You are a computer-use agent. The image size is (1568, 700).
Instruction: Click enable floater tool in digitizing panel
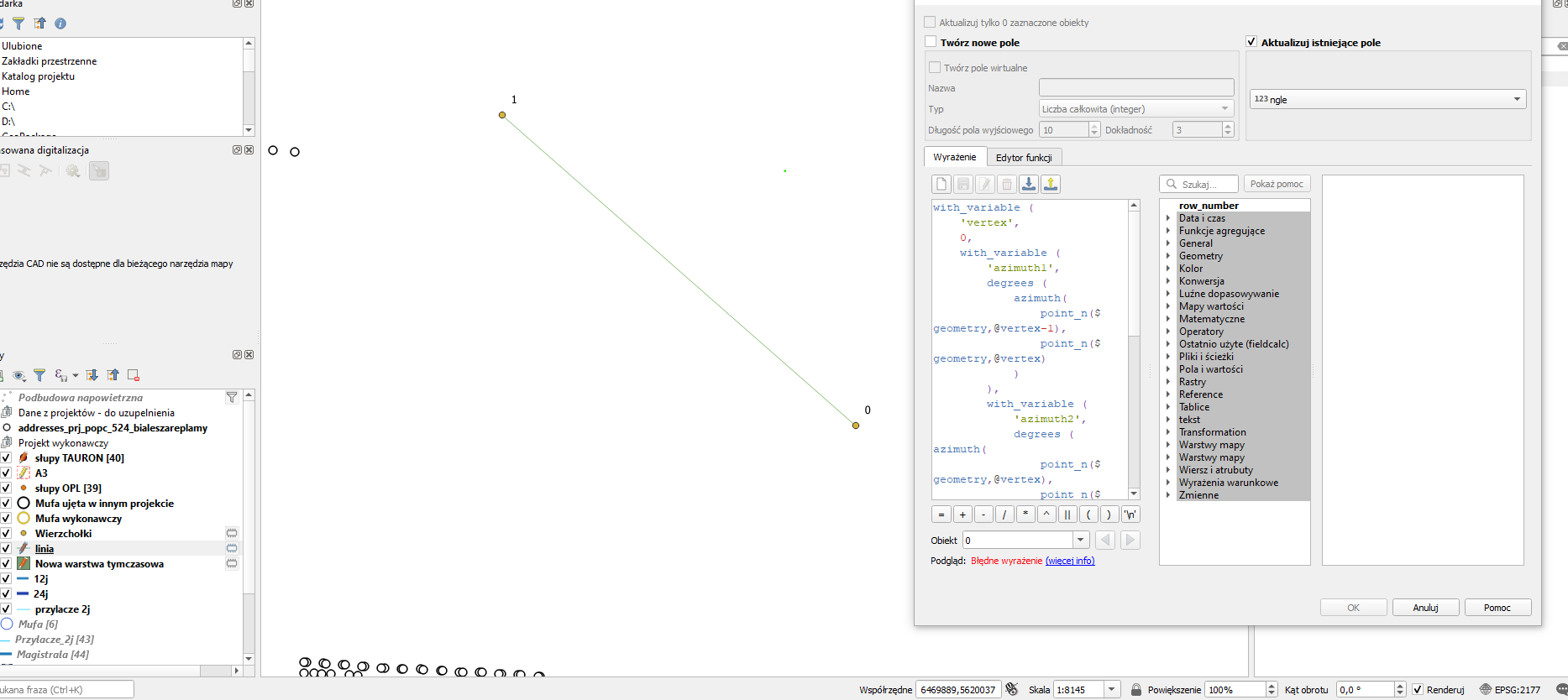point(99,170)
